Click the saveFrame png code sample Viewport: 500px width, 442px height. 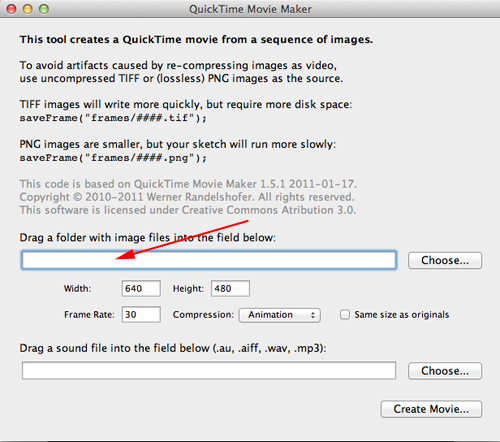click(113, 158)
